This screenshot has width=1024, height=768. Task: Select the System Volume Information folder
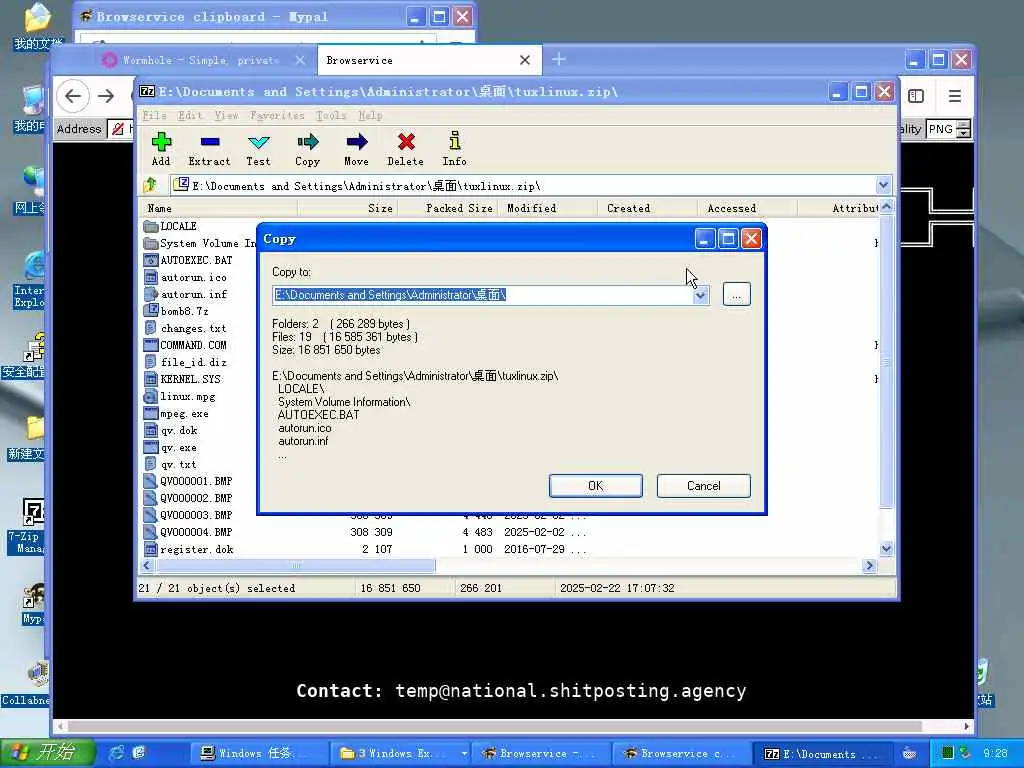pyautogui.click(x=200, y=243)
